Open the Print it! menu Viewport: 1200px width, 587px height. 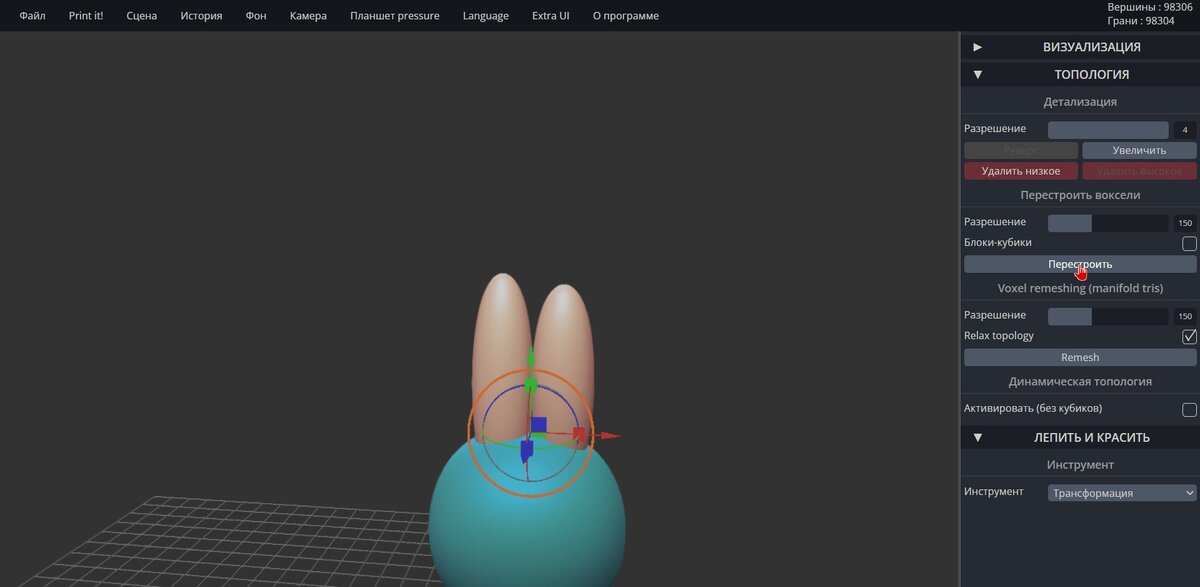tap(86, 16)
